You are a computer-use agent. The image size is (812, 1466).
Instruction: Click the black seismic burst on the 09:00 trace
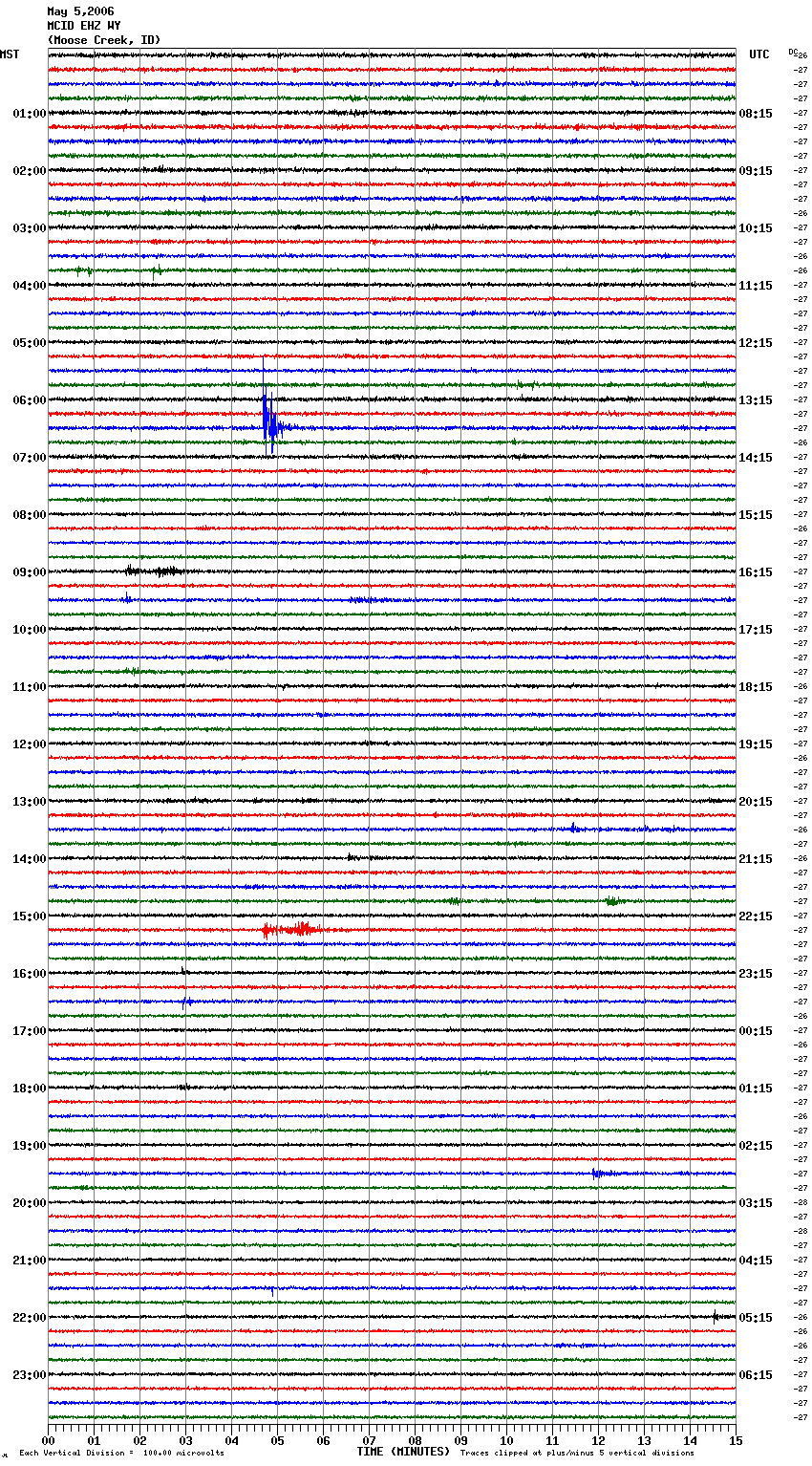155,571
